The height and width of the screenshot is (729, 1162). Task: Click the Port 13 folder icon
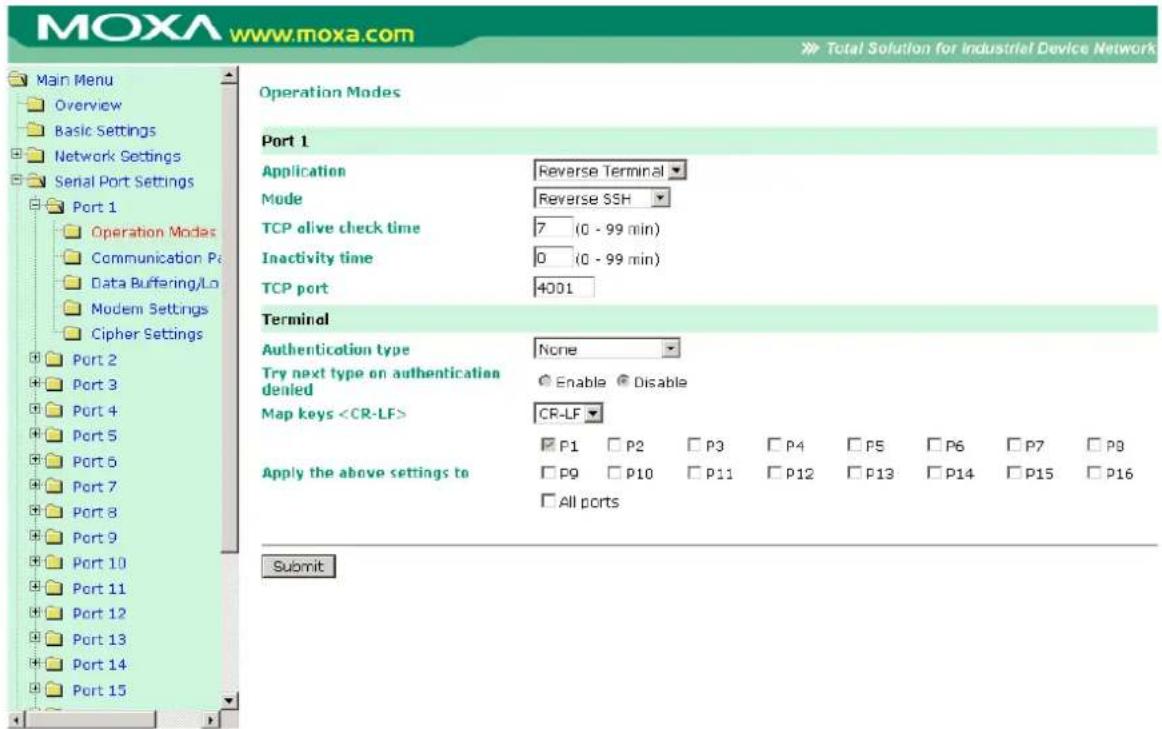tap(54, 639)
